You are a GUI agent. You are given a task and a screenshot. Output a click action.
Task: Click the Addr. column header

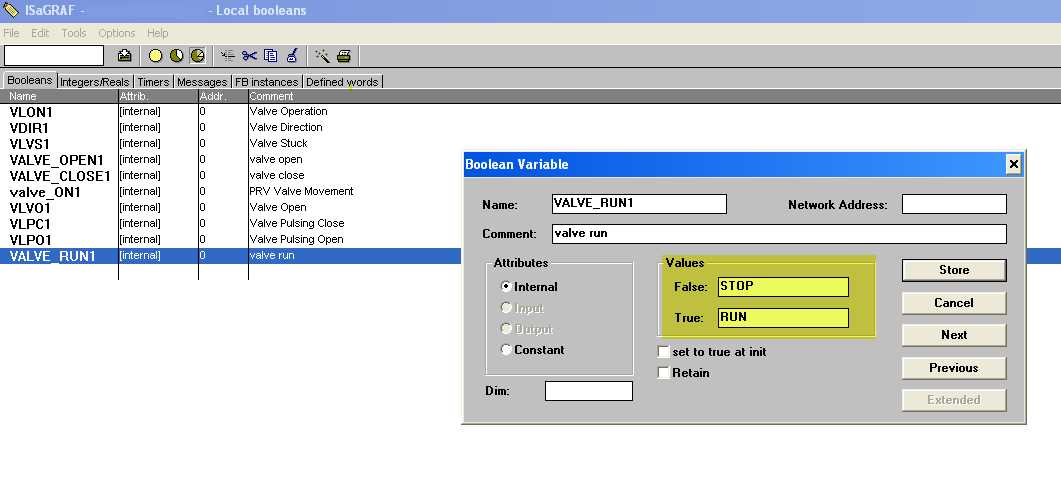coord(223,96)
